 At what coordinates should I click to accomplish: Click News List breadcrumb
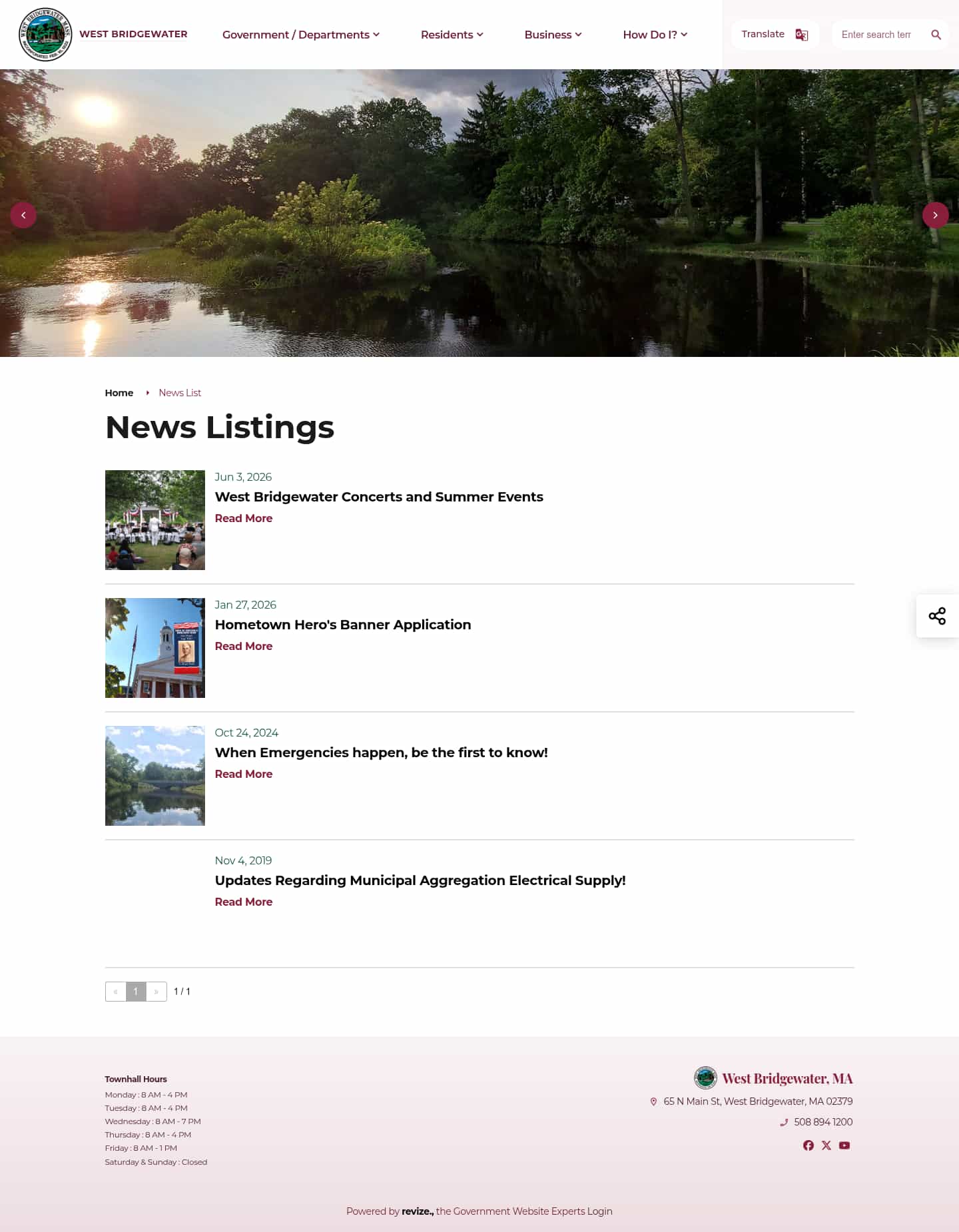click(x=180, y=393)
